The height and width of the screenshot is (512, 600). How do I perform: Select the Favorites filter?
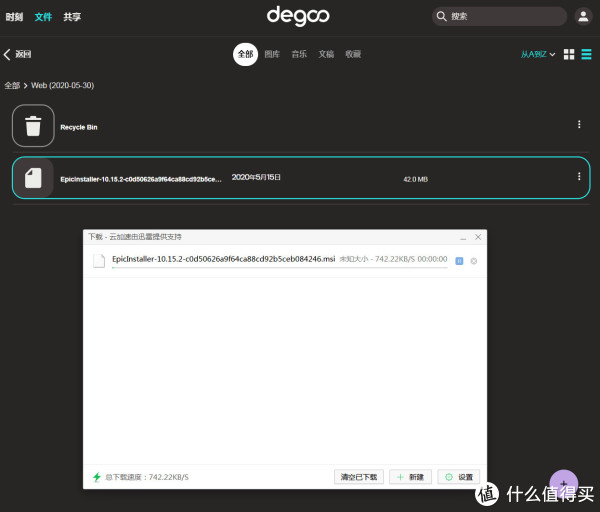[x=353, y=54]
